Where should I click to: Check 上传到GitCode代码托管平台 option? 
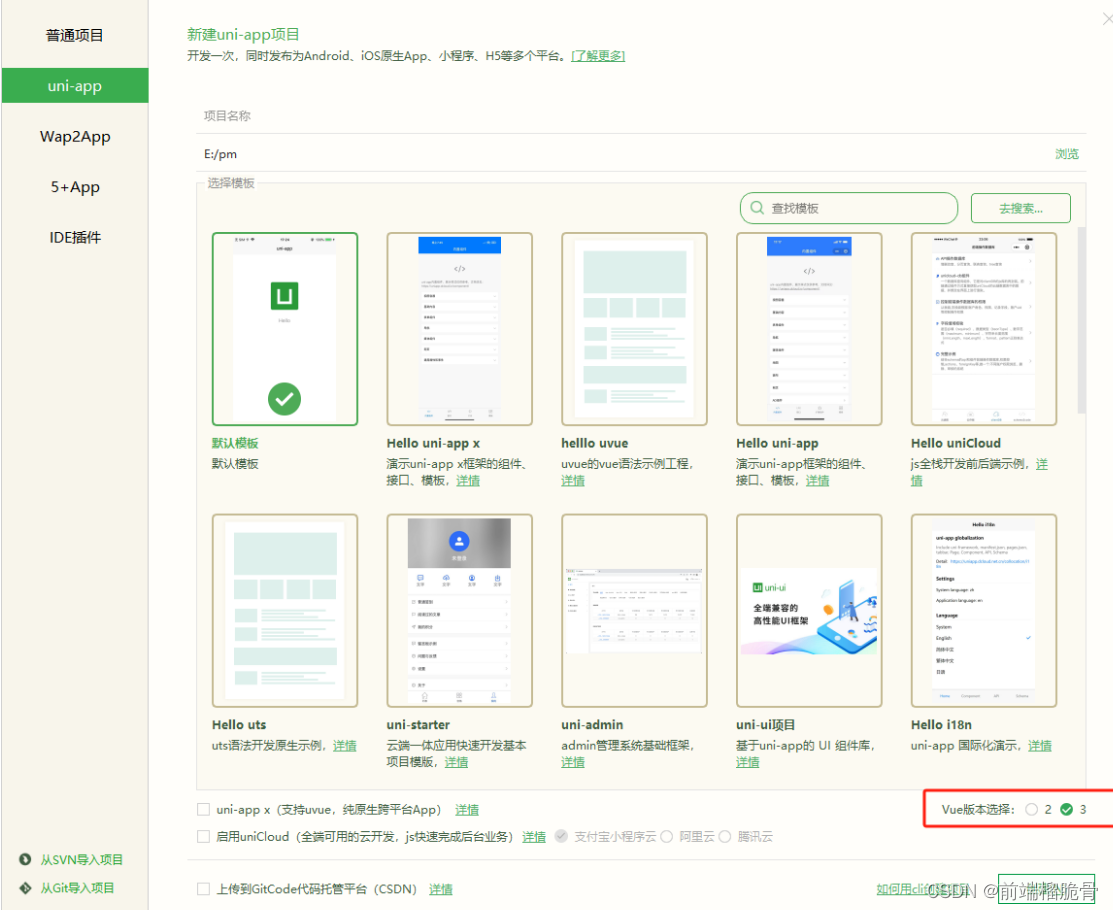(x=203, y=888)
